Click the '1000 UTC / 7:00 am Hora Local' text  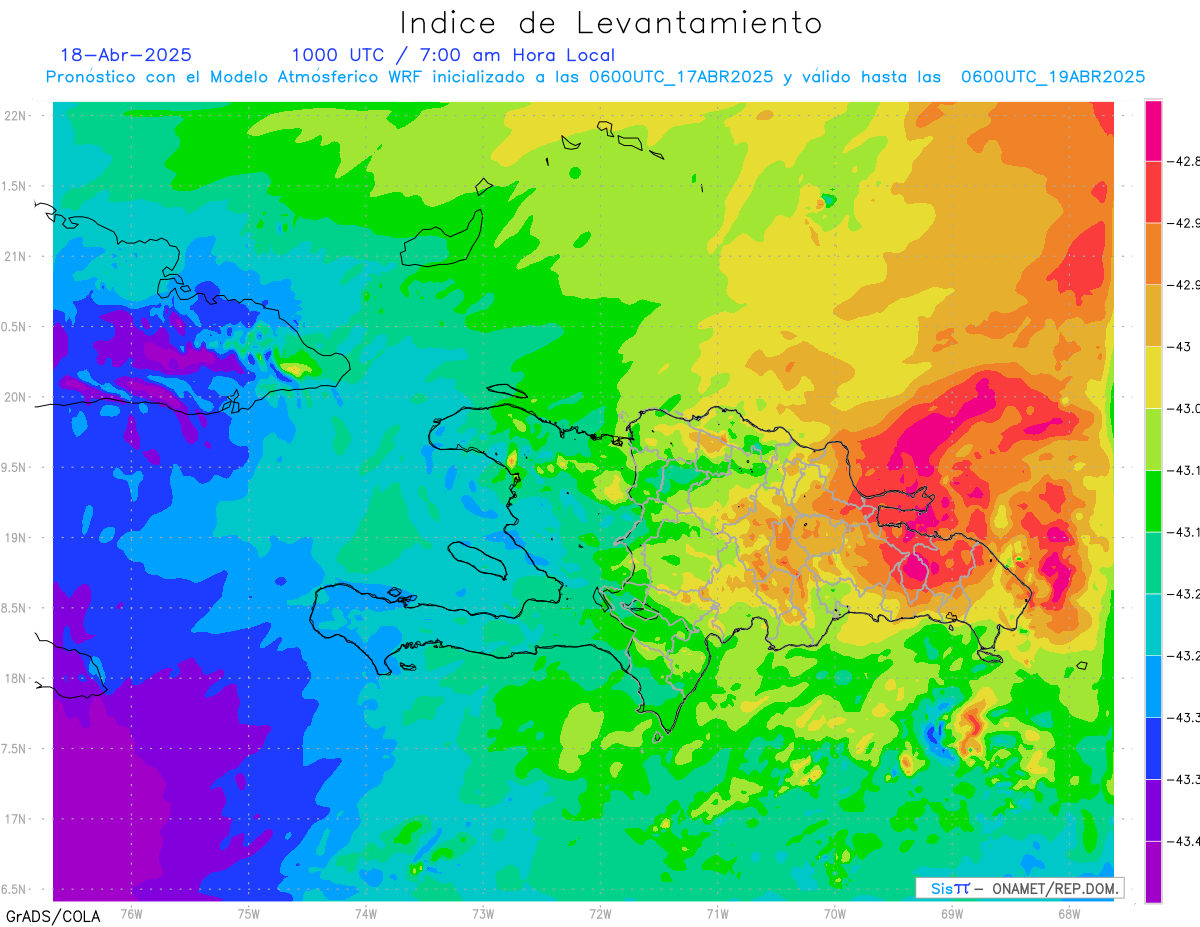pos(453,55)
